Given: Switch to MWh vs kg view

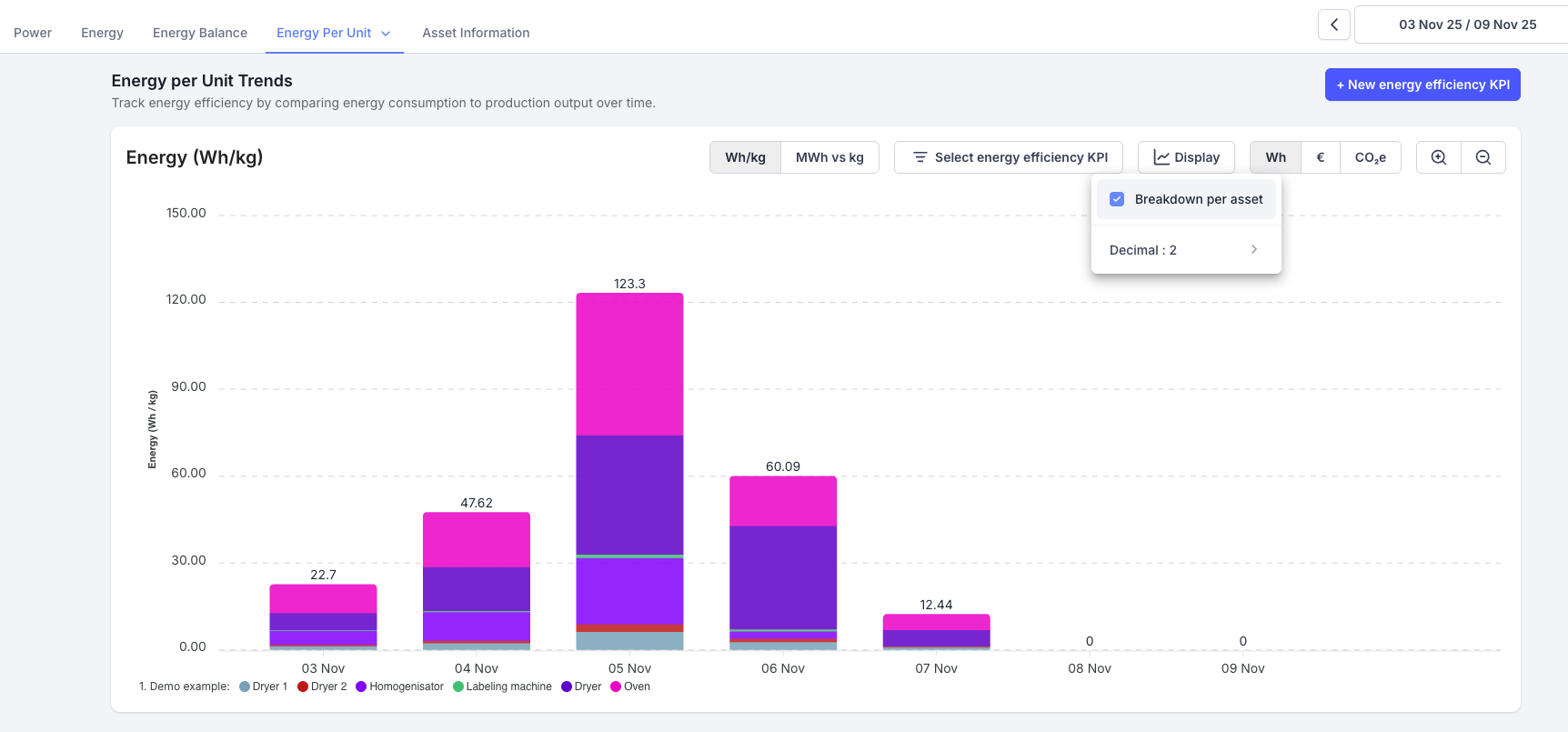Looking at the screenshot, I should click(829, 157).
